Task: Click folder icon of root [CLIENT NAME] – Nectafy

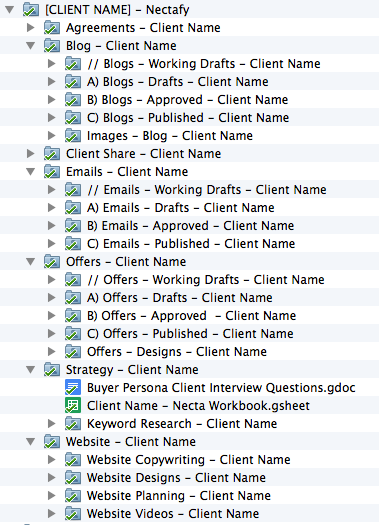Action: tap(31, 9)
